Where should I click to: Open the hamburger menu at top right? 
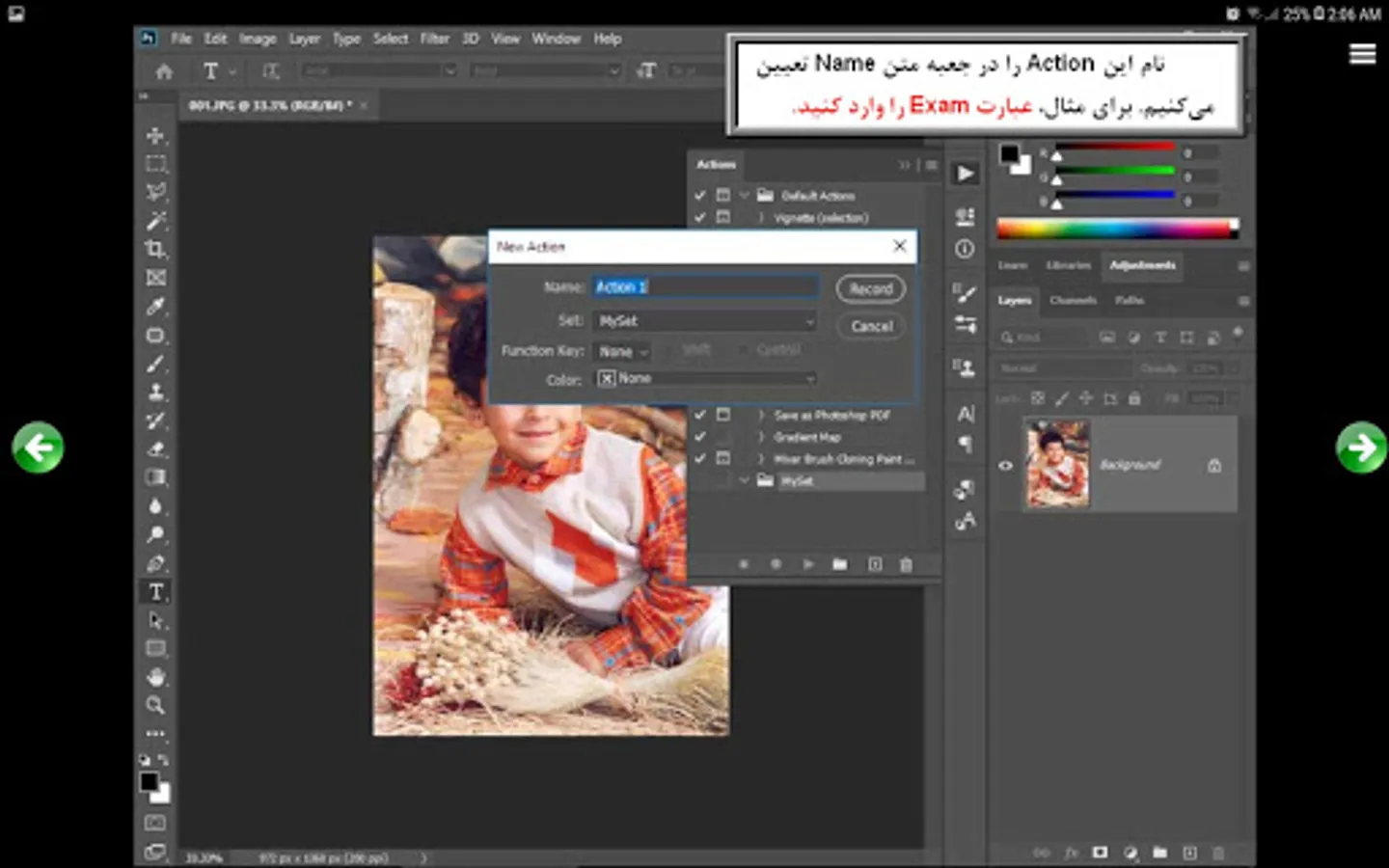click(1362, 54)
